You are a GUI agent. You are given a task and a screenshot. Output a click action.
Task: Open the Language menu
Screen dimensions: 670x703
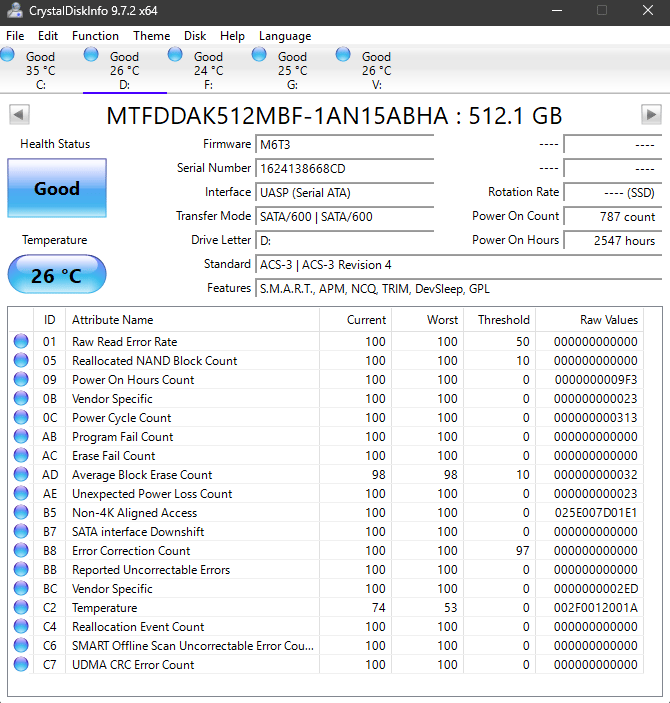click(285, 36)
